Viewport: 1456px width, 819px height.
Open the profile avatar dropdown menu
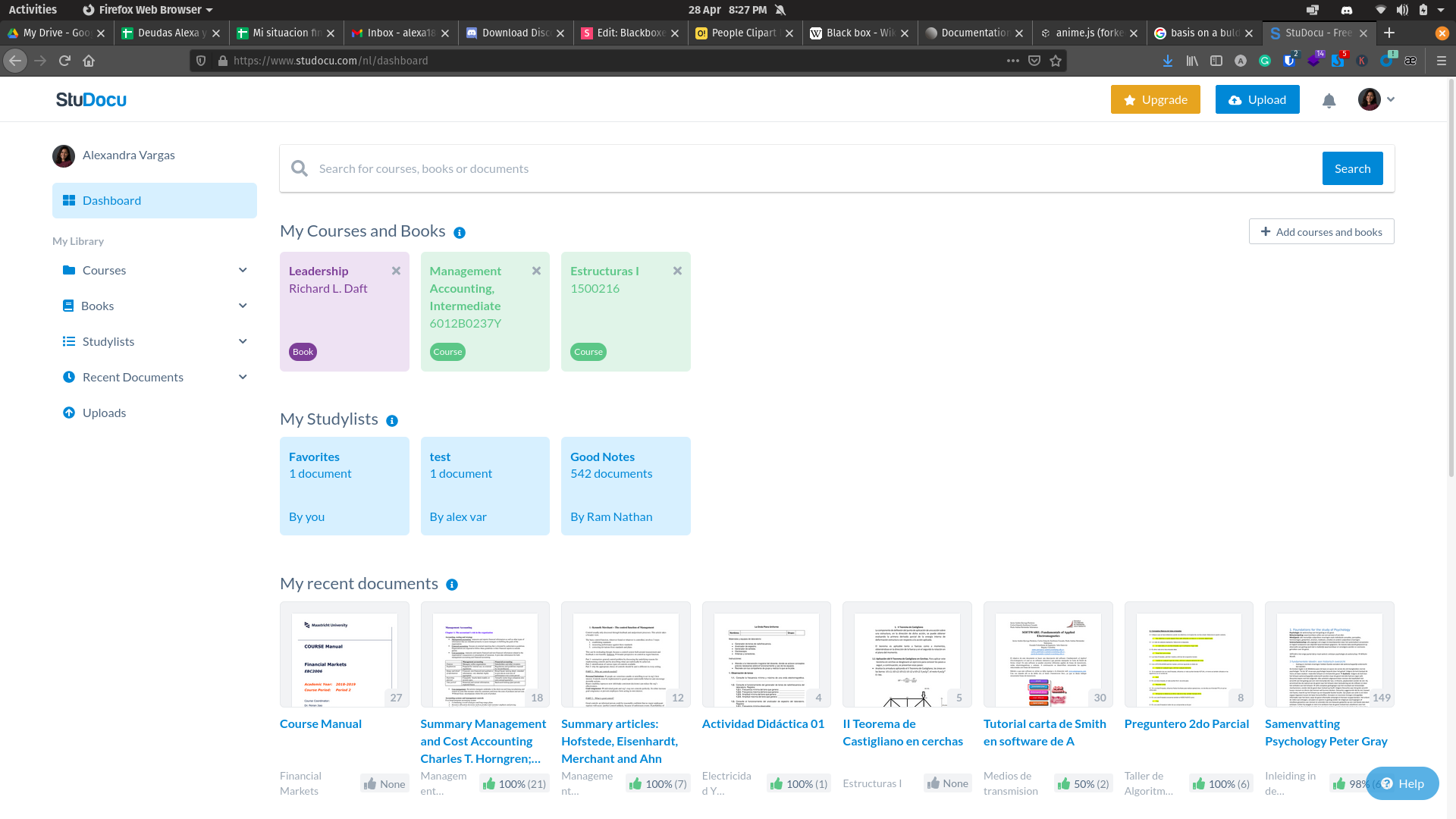1376,99
